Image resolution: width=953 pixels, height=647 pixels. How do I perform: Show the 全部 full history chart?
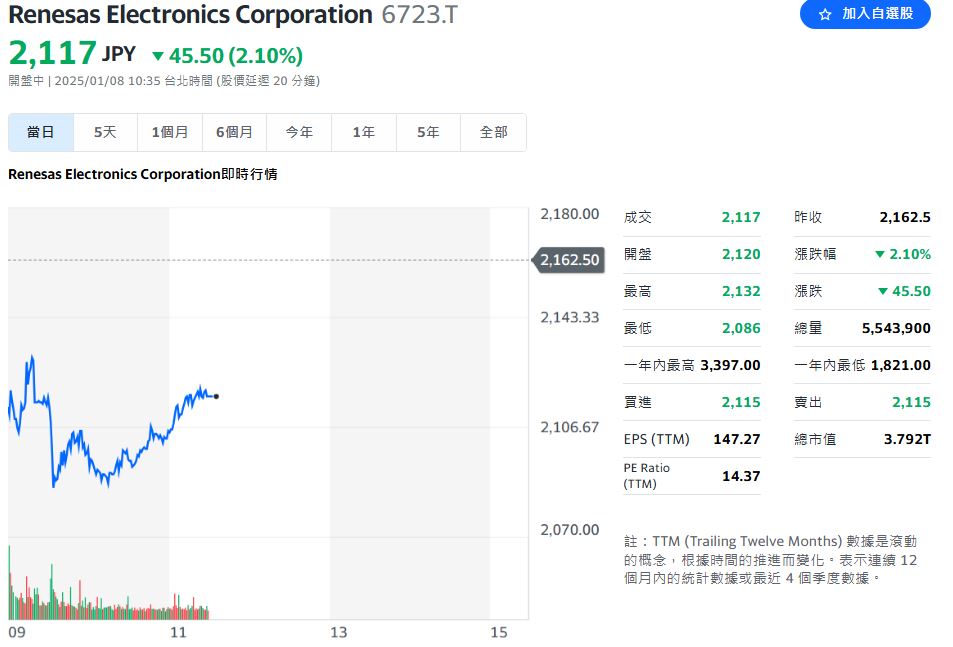[493, 132]
